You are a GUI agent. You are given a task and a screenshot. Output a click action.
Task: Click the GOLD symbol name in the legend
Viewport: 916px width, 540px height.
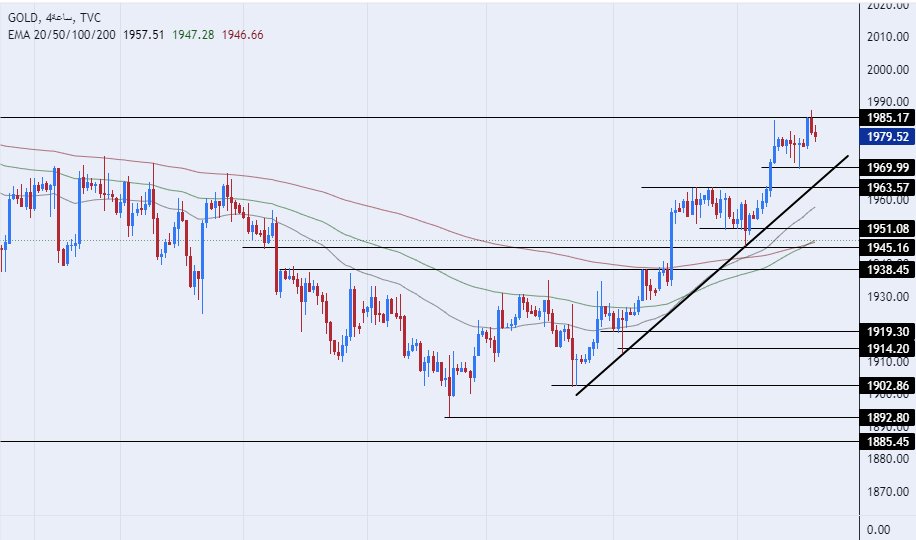[27, 17]
